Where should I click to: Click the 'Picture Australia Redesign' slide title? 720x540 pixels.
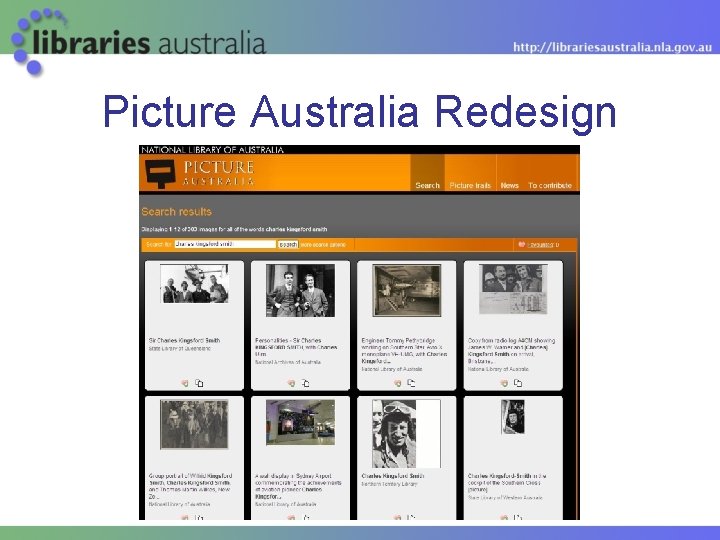click(x=360, y=112)
